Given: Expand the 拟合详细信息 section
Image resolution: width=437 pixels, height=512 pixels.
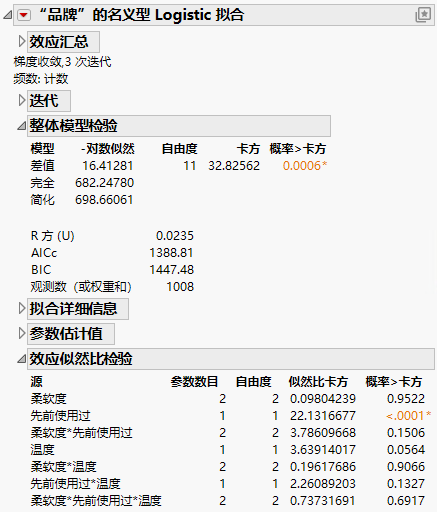Looking at the screenshot, I should tap(22, 308).
